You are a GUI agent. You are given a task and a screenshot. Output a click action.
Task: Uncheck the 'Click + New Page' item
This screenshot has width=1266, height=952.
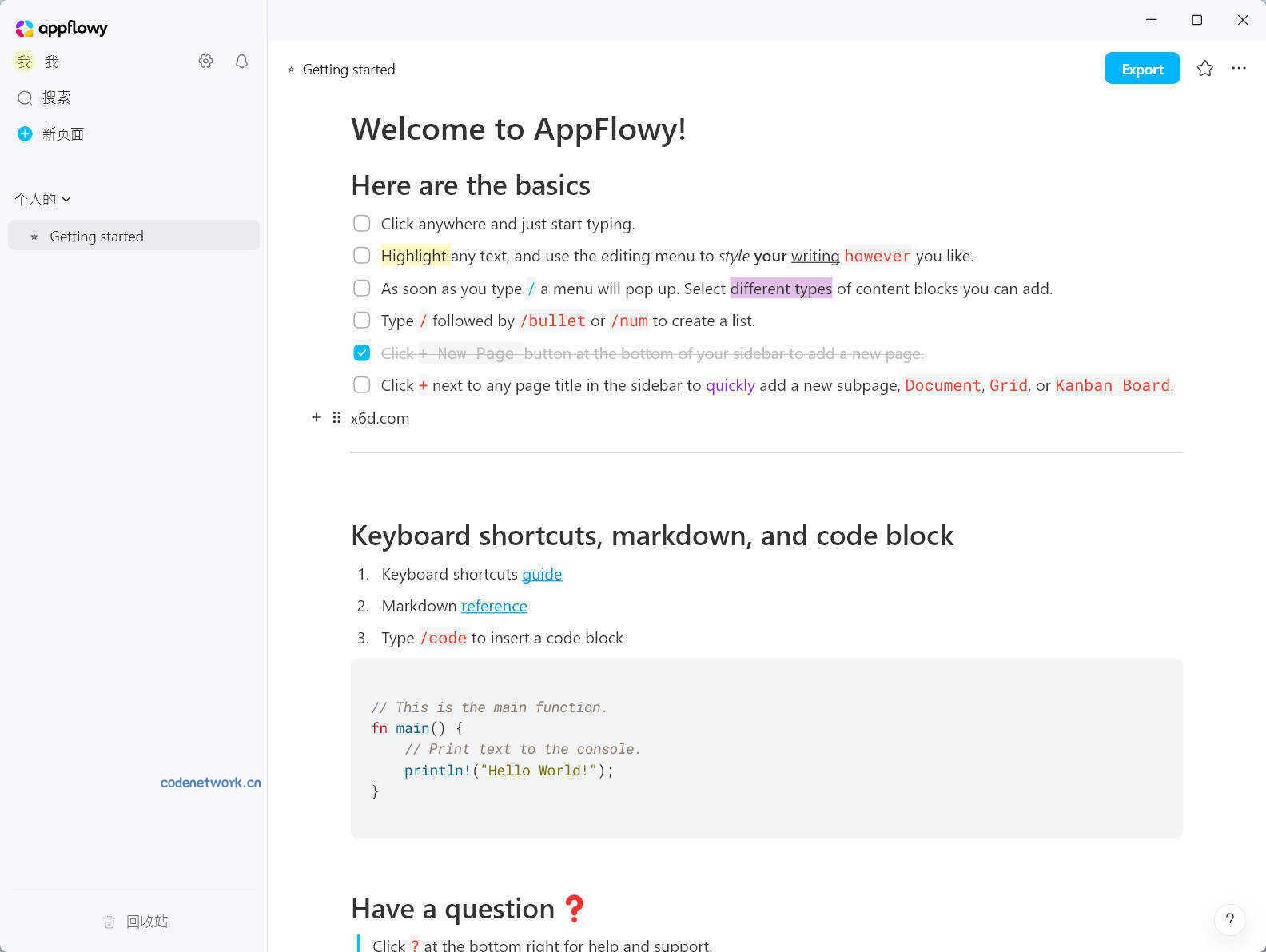(362, 353)
